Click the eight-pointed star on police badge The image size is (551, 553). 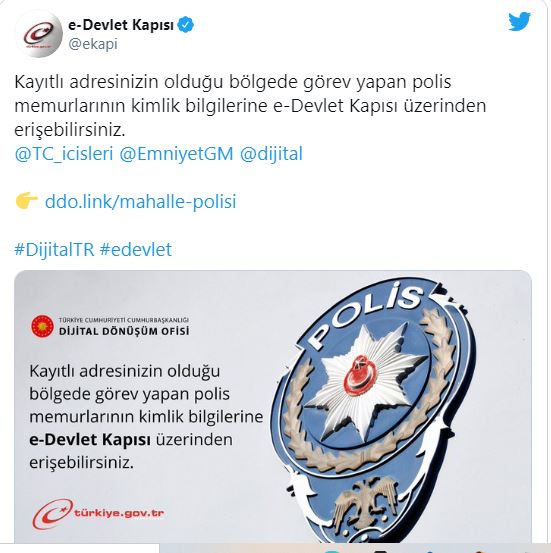pyautogui.click(x=363, y=383)
